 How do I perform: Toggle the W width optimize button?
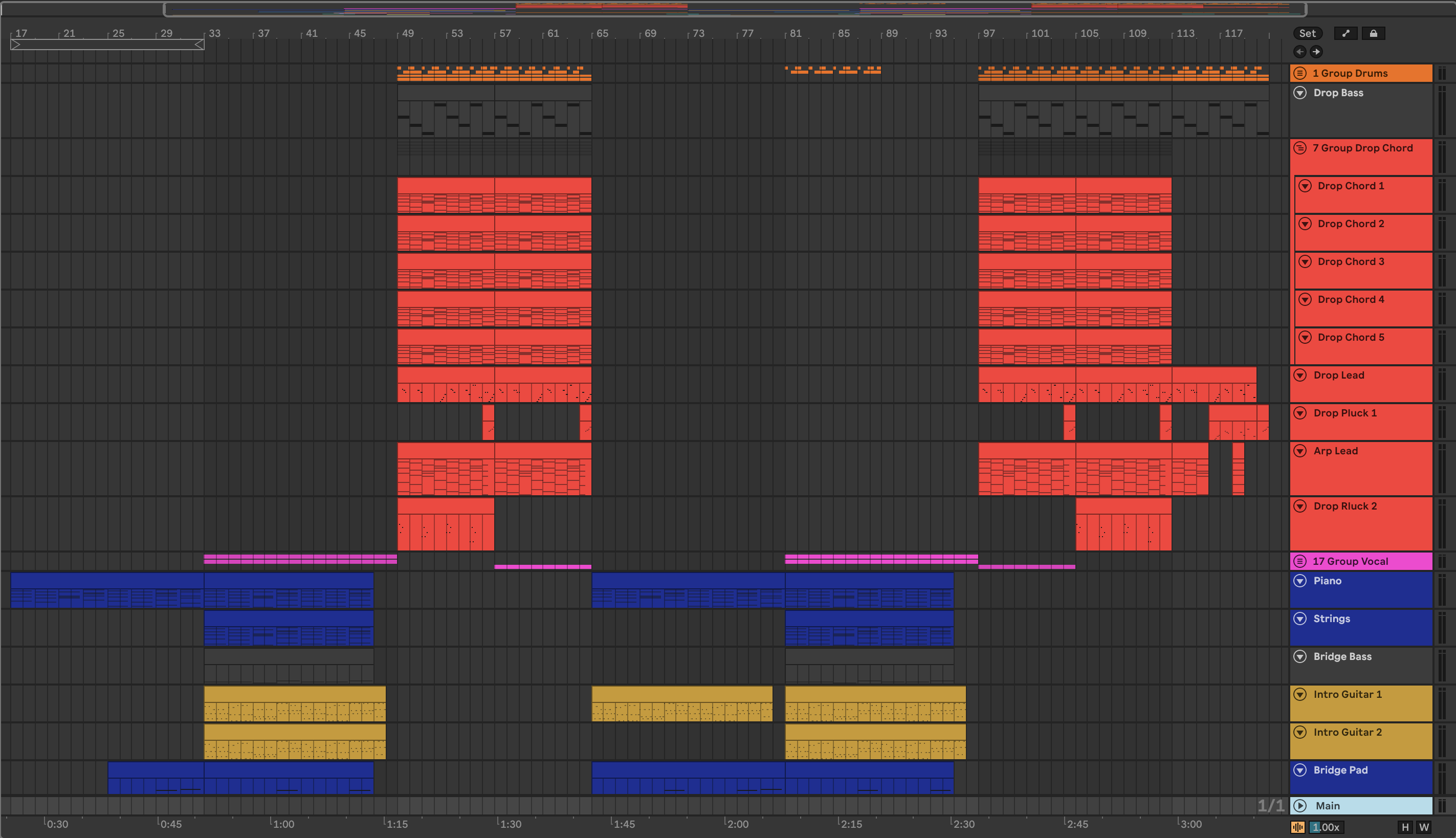(1424, 827)
